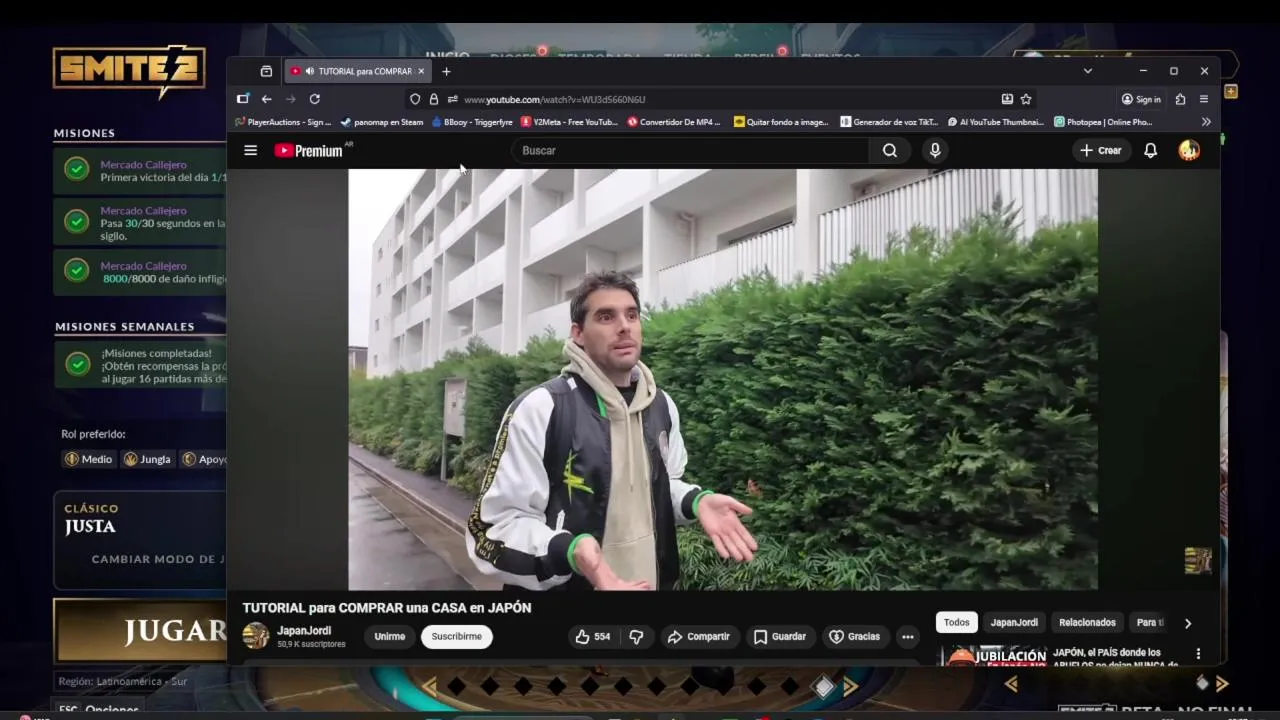Click checkmark for Pasa 30/30 segundos mission
The width and height of the screenshot is (1280, 720).
pyautogui.click(x=77, y=221)
